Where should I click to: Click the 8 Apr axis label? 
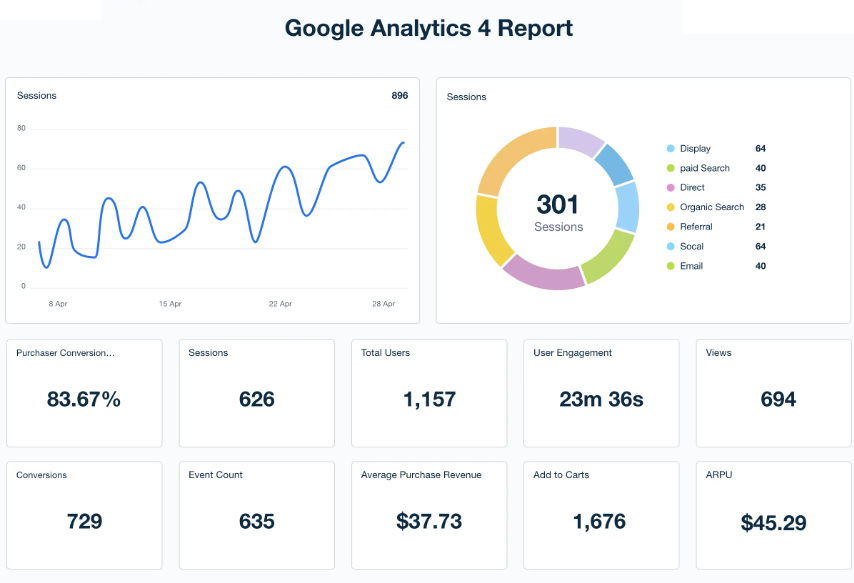(x=58, y=304)
